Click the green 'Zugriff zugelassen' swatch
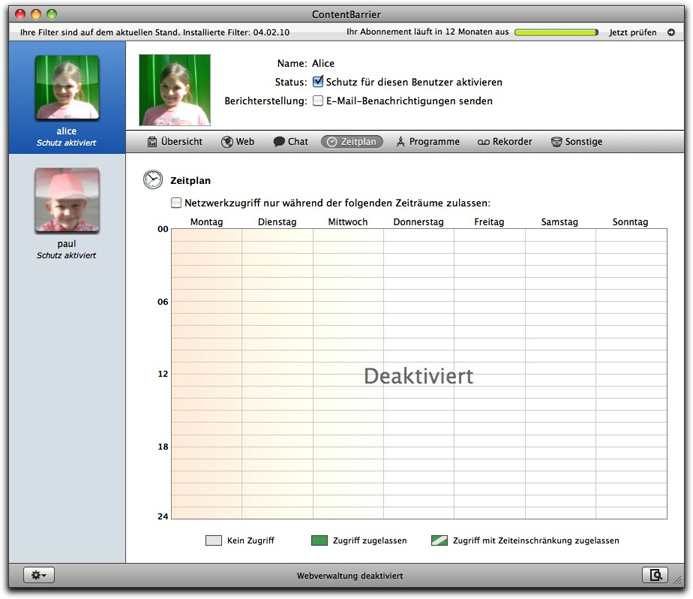The width and height of the screenshot is (693, 599). 319,540
